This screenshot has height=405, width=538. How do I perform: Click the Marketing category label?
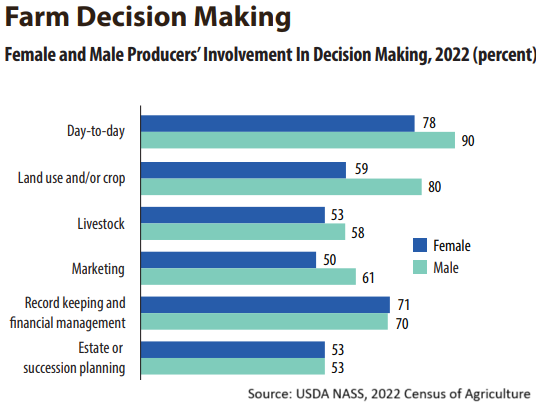click(98, 269)
